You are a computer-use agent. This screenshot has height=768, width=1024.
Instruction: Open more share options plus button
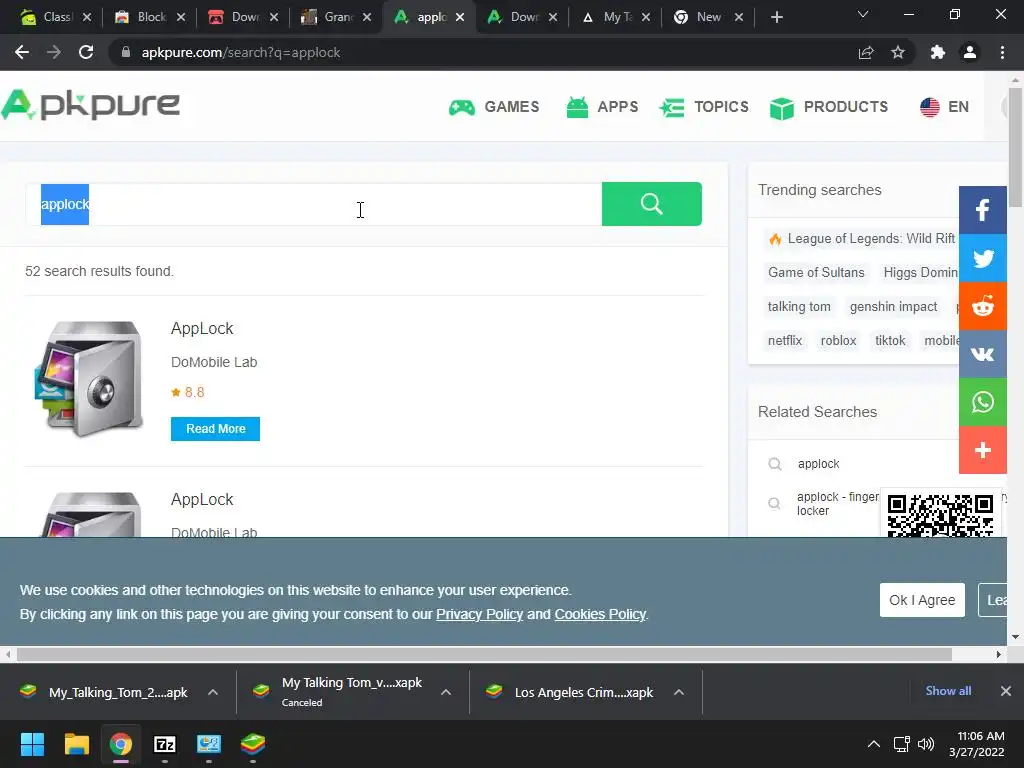(x=983, y=450)
